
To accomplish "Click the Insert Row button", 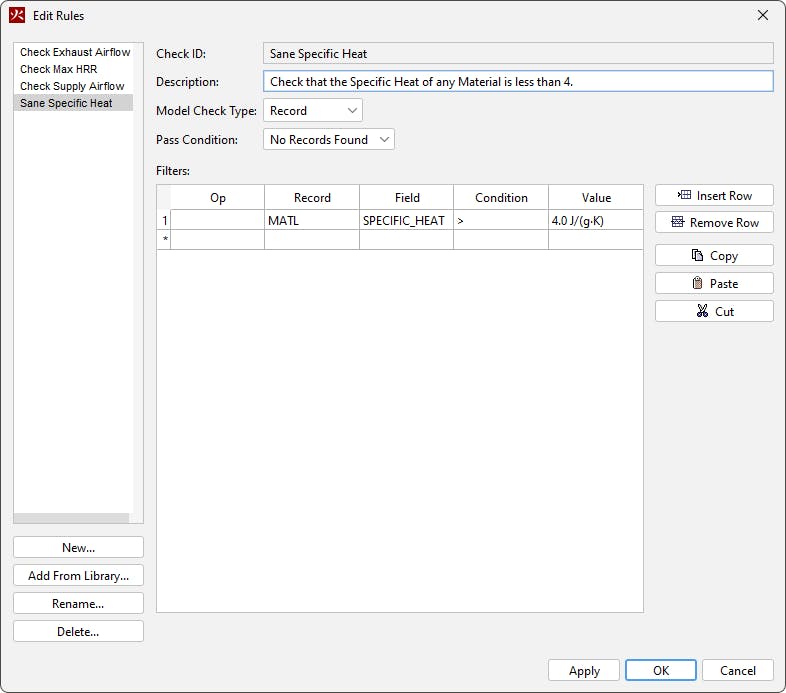I will point(714,195).
